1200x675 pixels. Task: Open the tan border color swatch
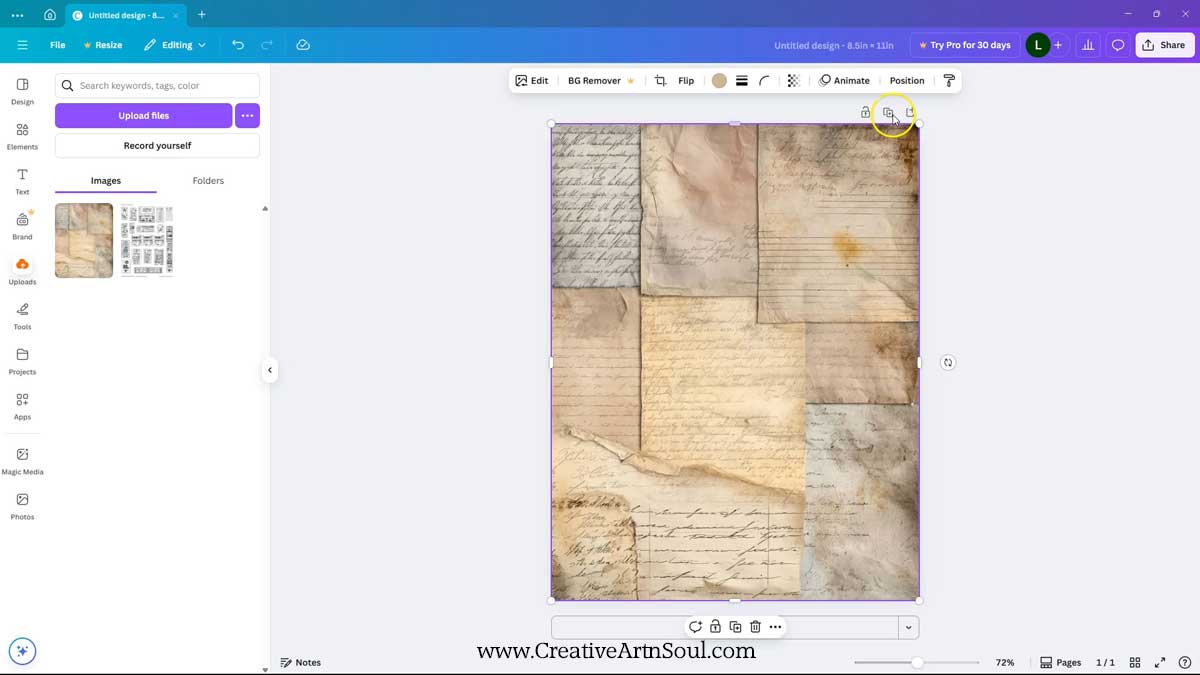coord(719,81)
